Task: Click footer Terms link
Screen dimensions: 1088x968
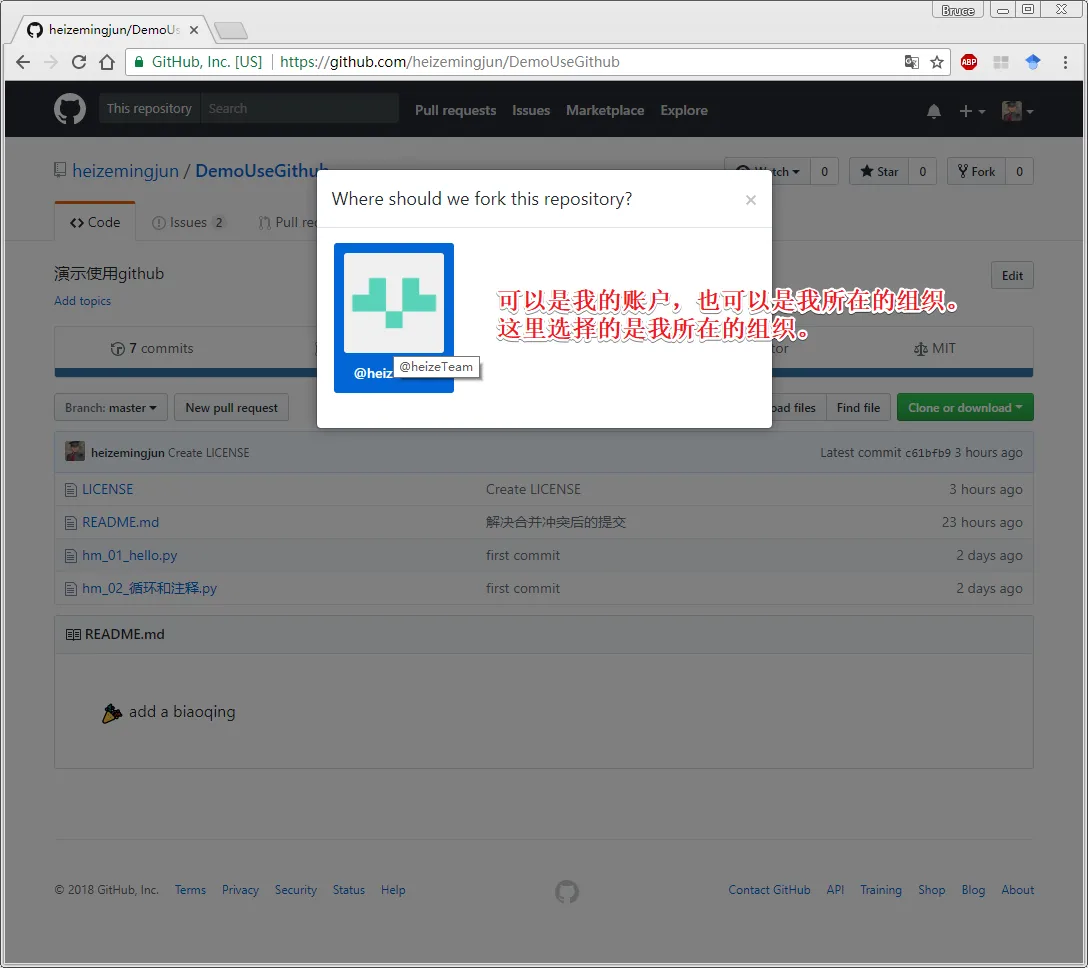Action: [x=190, y=890]
